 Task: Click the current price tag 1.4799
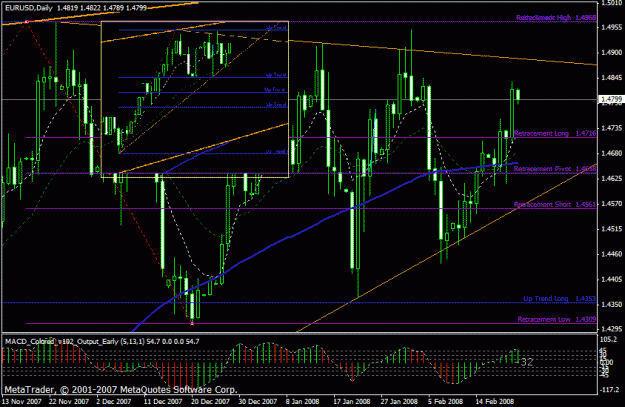coord(611,99)
